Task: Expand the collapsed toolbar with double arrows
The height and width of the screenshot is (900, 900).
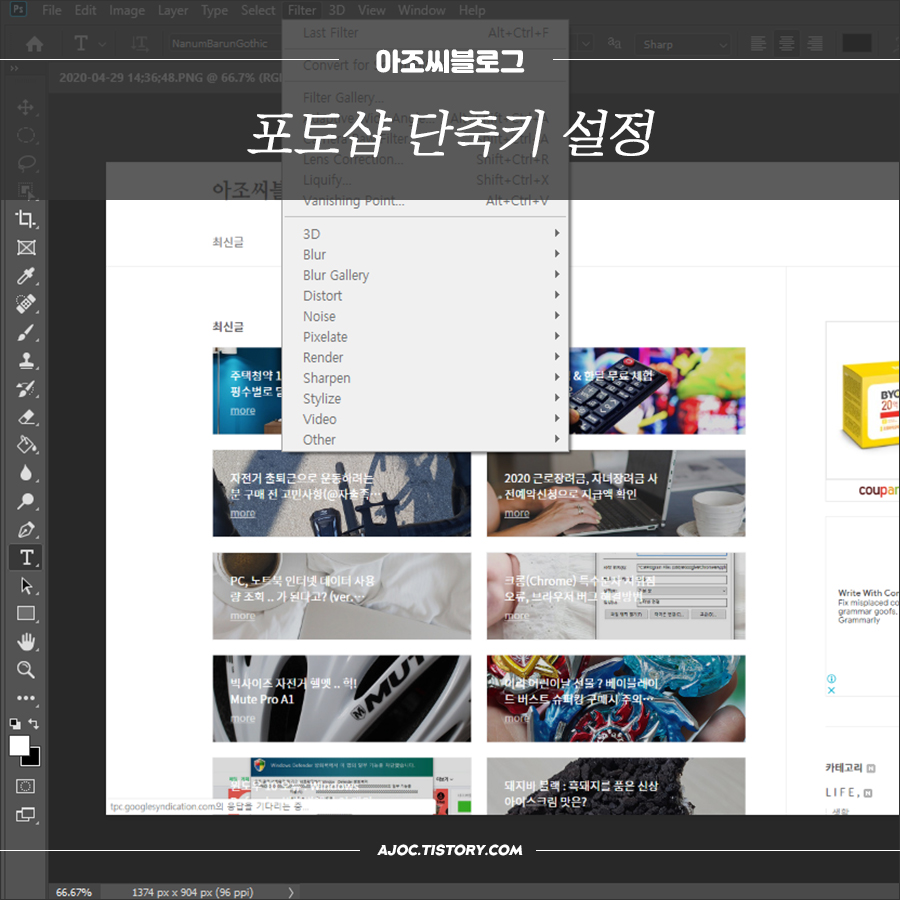Action: (14, 68)
